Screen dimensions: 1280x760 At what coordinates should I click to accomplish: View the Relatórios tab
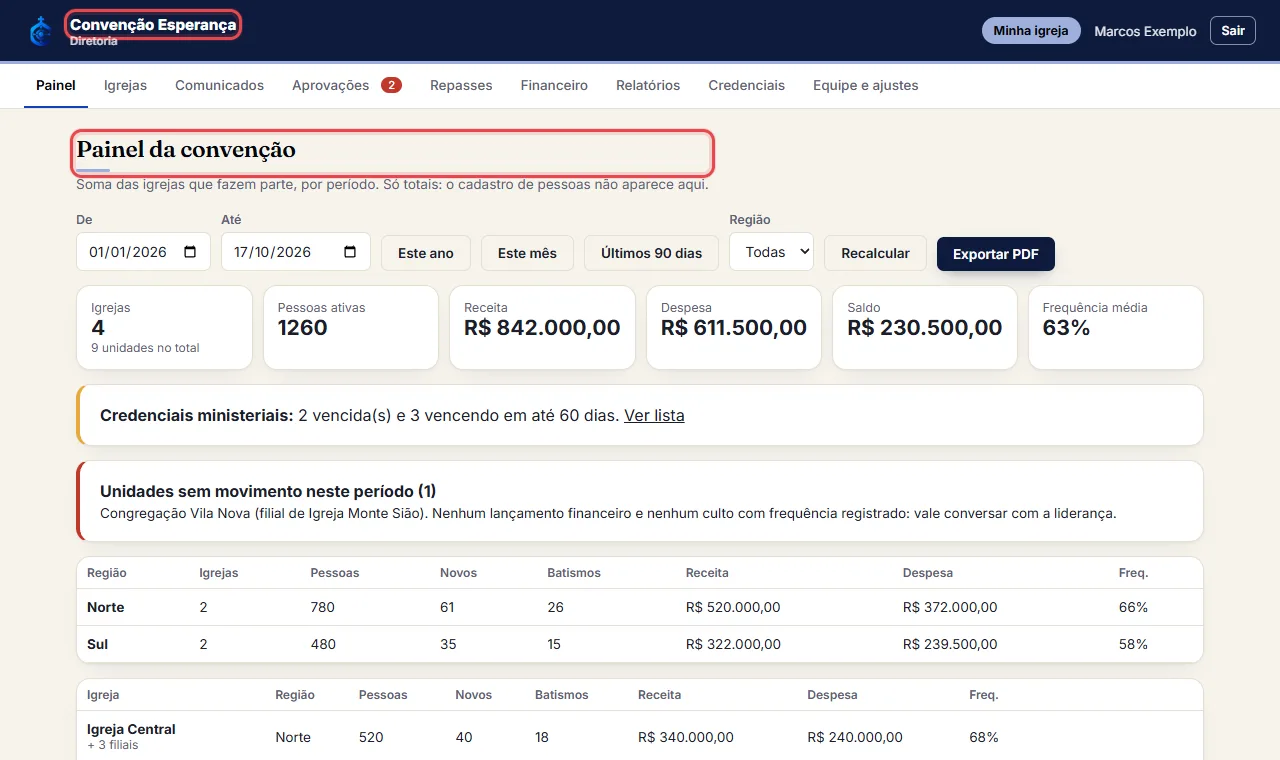pos(648,85)
